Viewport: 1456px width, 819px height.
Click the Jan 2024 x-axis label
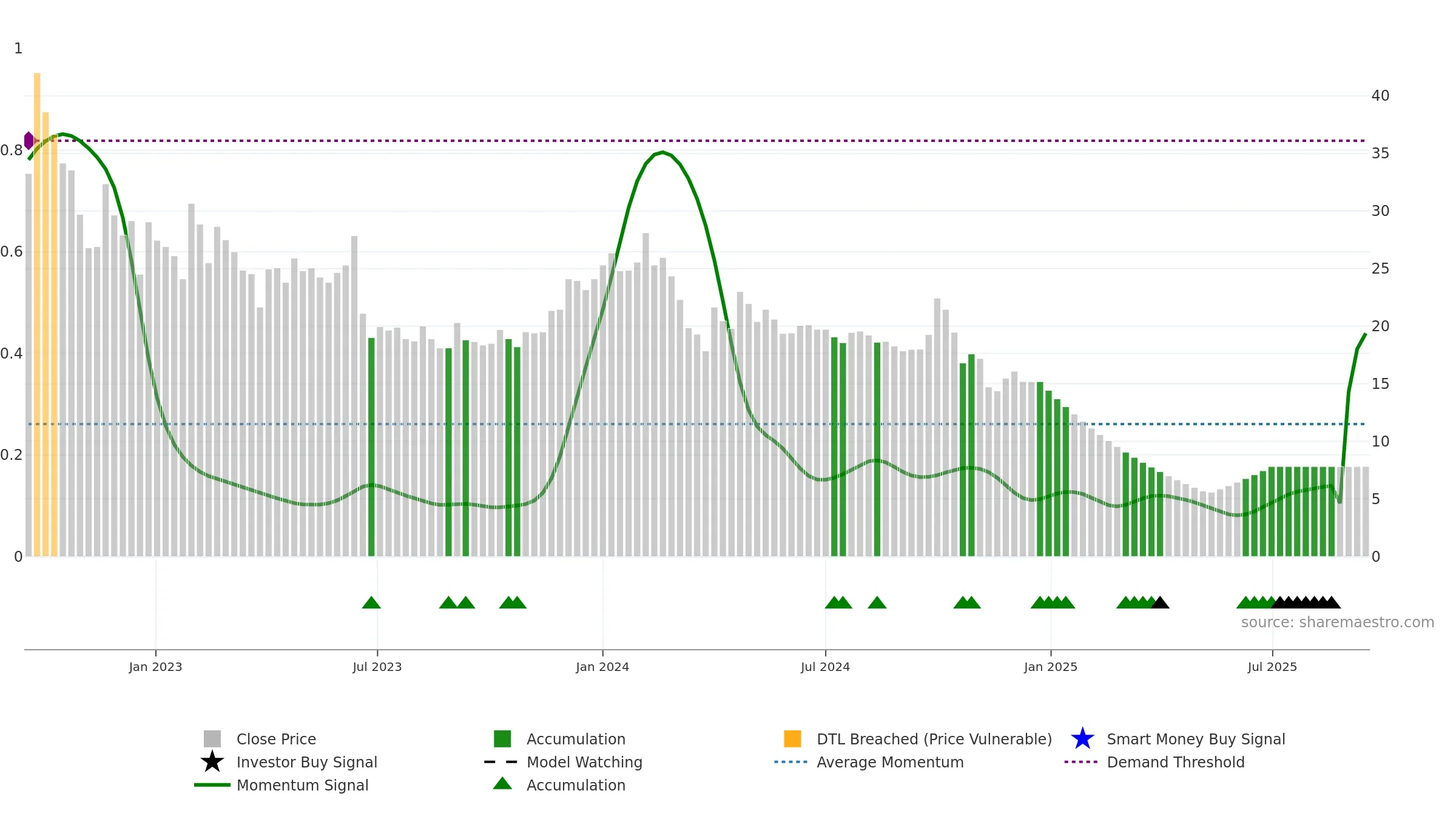[x=602, y=667]
